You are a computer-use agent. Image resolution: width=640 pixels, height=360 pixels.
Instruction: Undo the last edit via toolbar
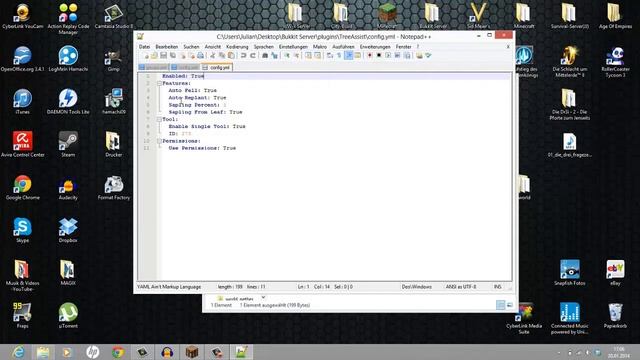[243, 56]
